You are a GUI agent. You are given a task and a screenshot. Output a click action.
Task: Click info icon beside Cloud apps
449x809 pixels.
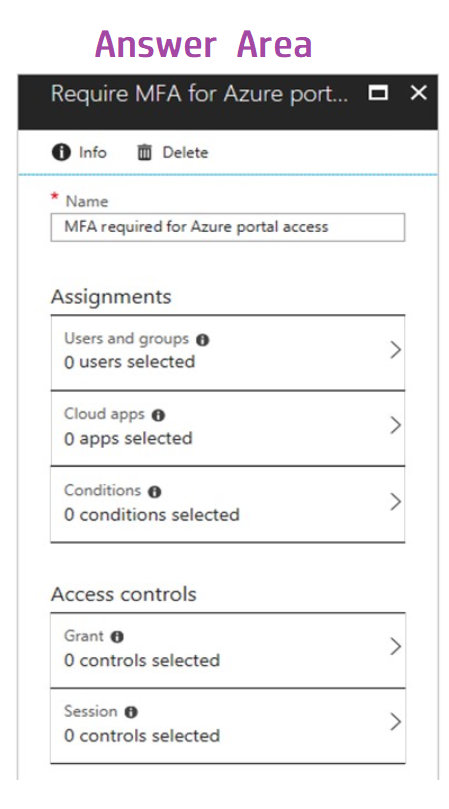pyautogui.click(x=158, y=415)
